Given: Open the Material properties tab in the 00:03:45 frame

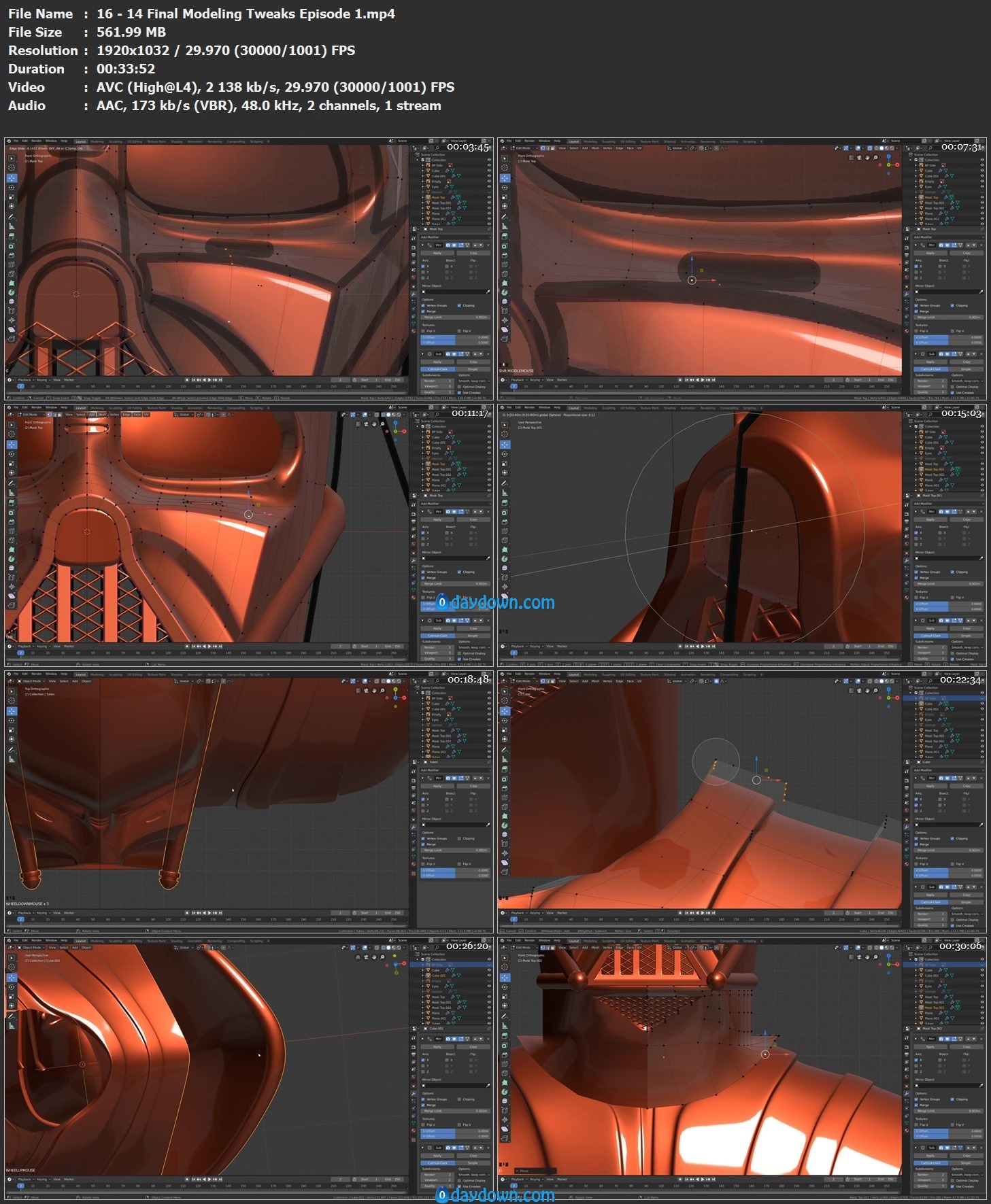Looking at the screenshot, I should (x=414, y=331).
